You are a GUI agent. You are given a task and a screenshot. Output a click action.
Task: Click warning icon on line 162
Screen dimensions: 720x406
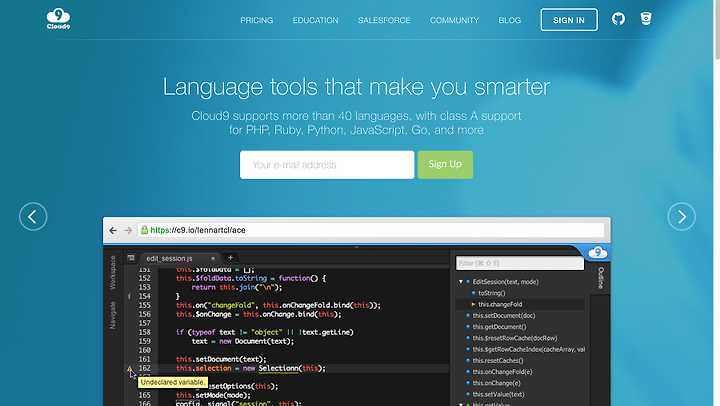coord(129,368)
